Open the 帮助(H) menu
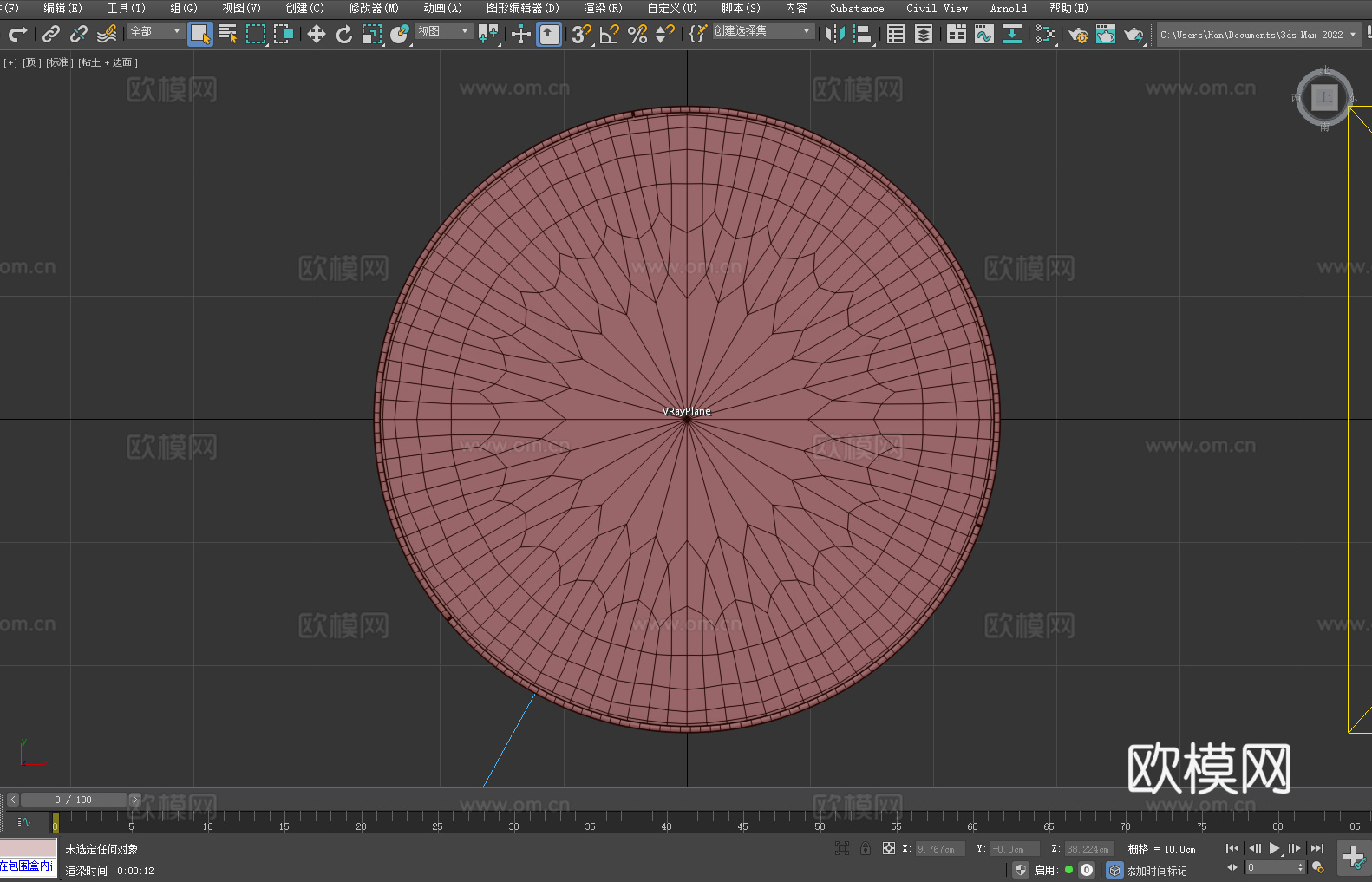The image size is (1372, 882). tap(1068, 8)
